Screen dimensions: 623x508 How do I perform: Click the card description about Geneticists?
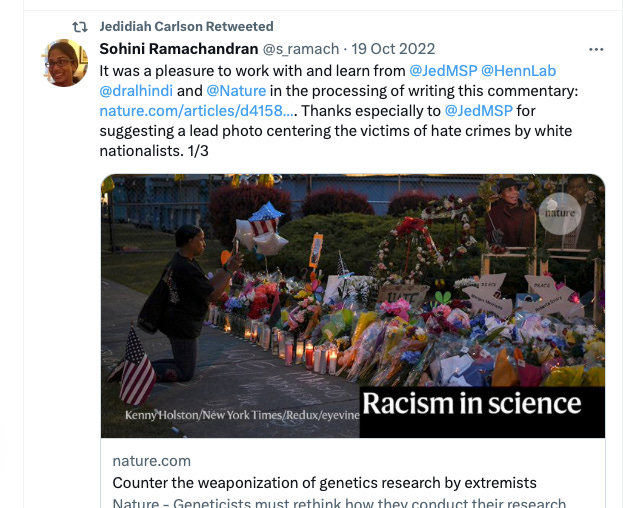point(339,502)
